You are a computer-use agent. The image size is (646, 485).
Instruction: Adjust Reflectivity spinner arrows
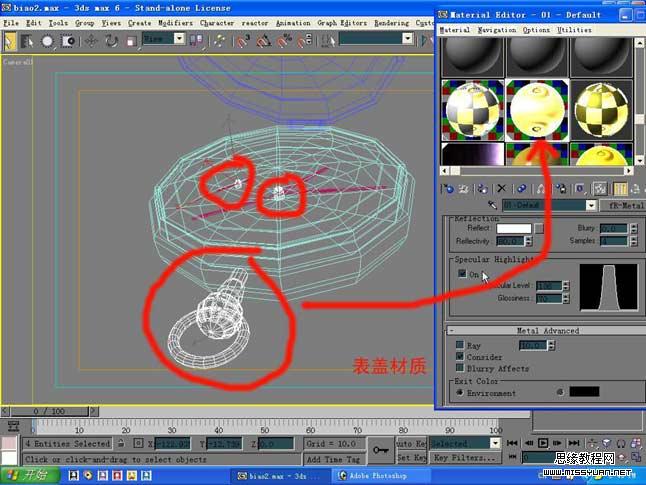[529, 241]
